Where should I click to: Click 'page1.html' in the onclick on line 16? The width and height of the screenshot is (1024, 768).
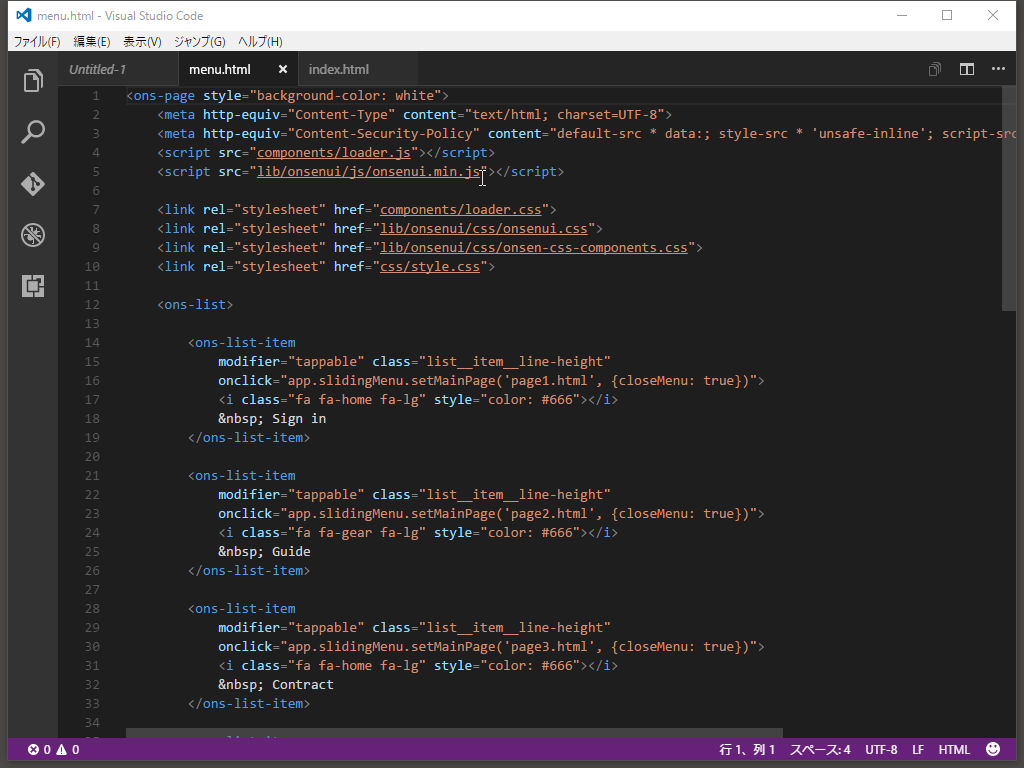pyautogui.click(x=549, y=380)
